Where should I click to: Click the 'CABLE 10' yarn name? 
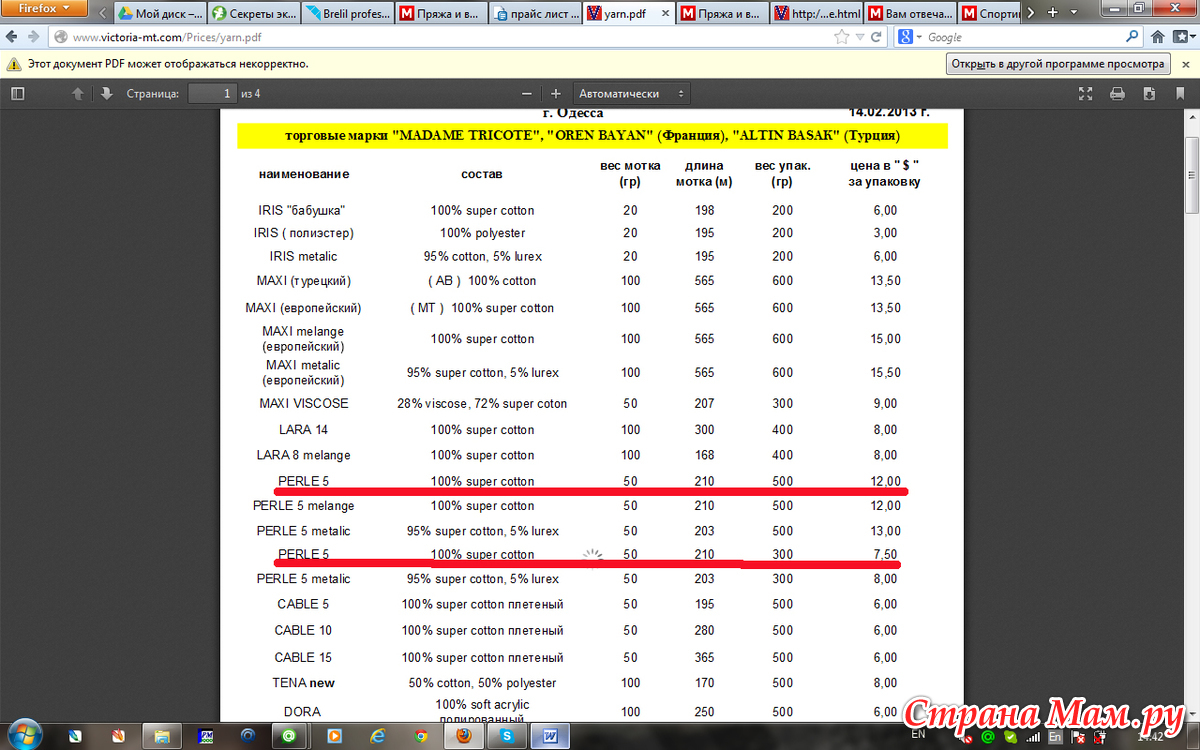coord(303,630)
